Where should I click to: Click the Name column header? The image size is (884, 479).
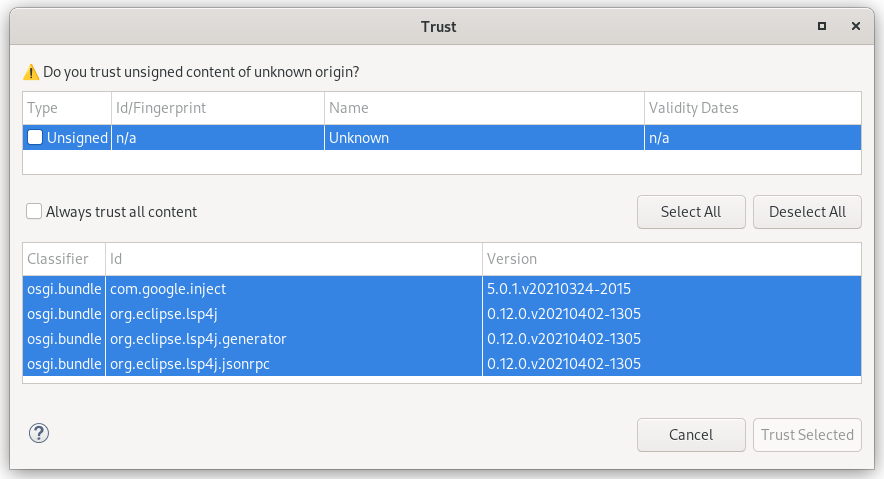pos(485,108)
